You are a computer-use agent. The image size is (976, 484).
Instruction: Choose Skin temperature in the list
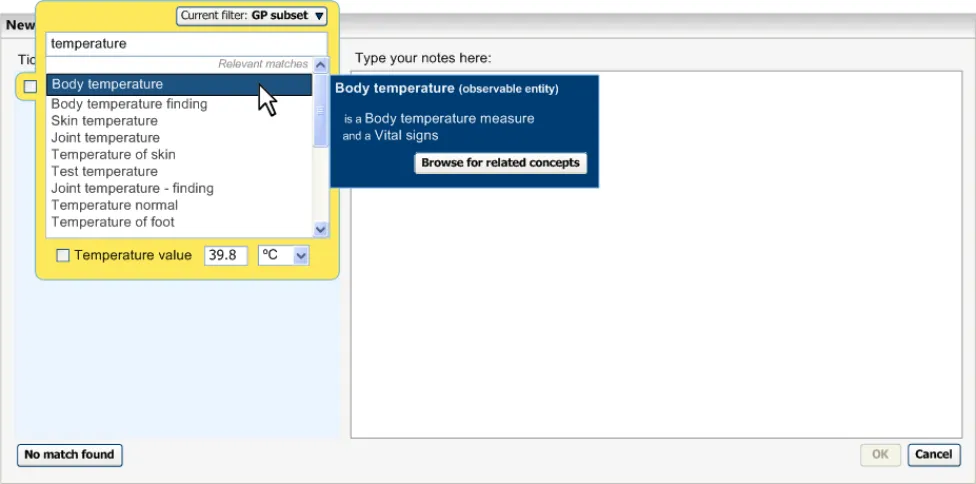(x=104, y=121)
